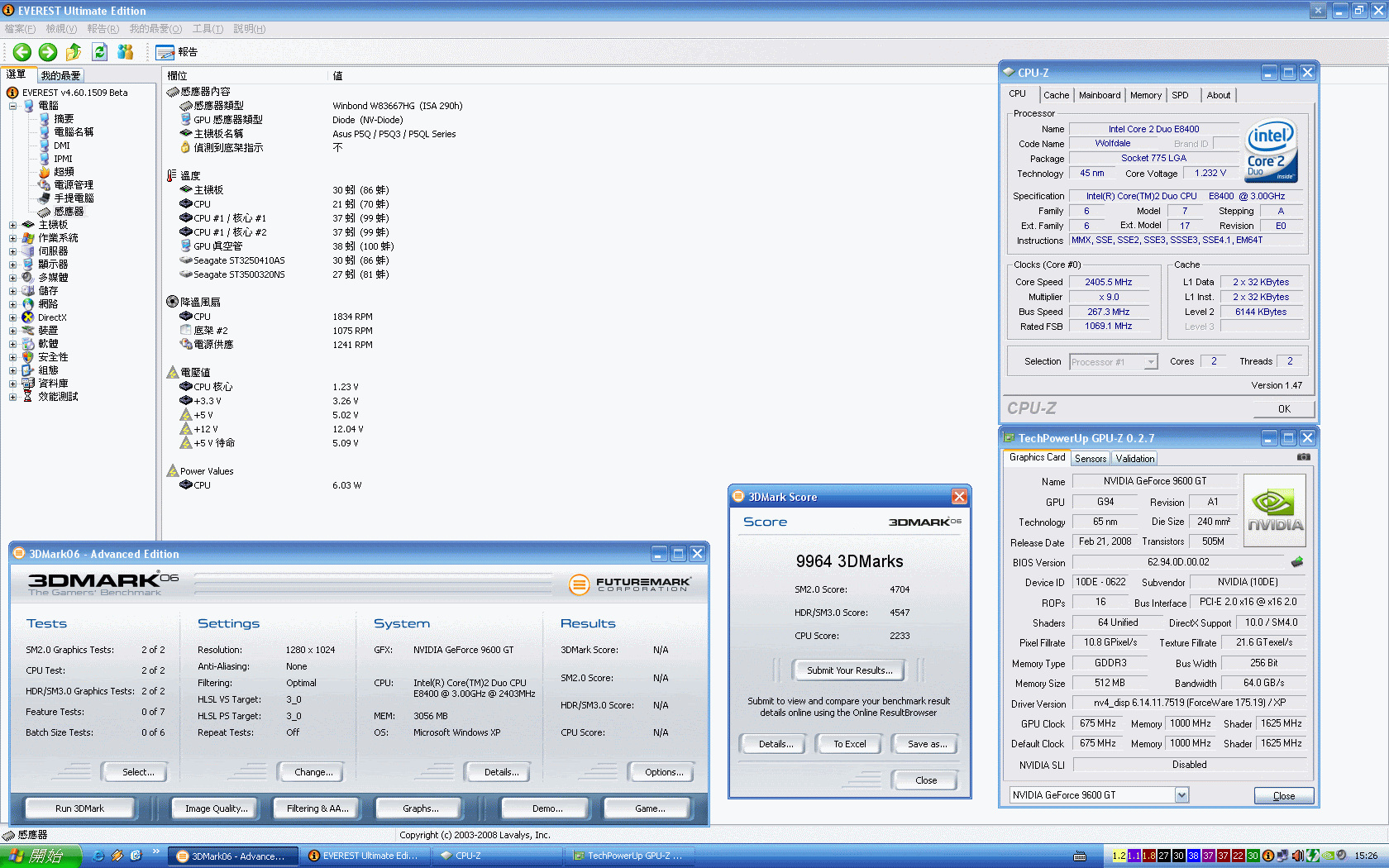Switch to Memory tab in CPU-Z
1389x868 pixels.
(x=1146, y=95)
